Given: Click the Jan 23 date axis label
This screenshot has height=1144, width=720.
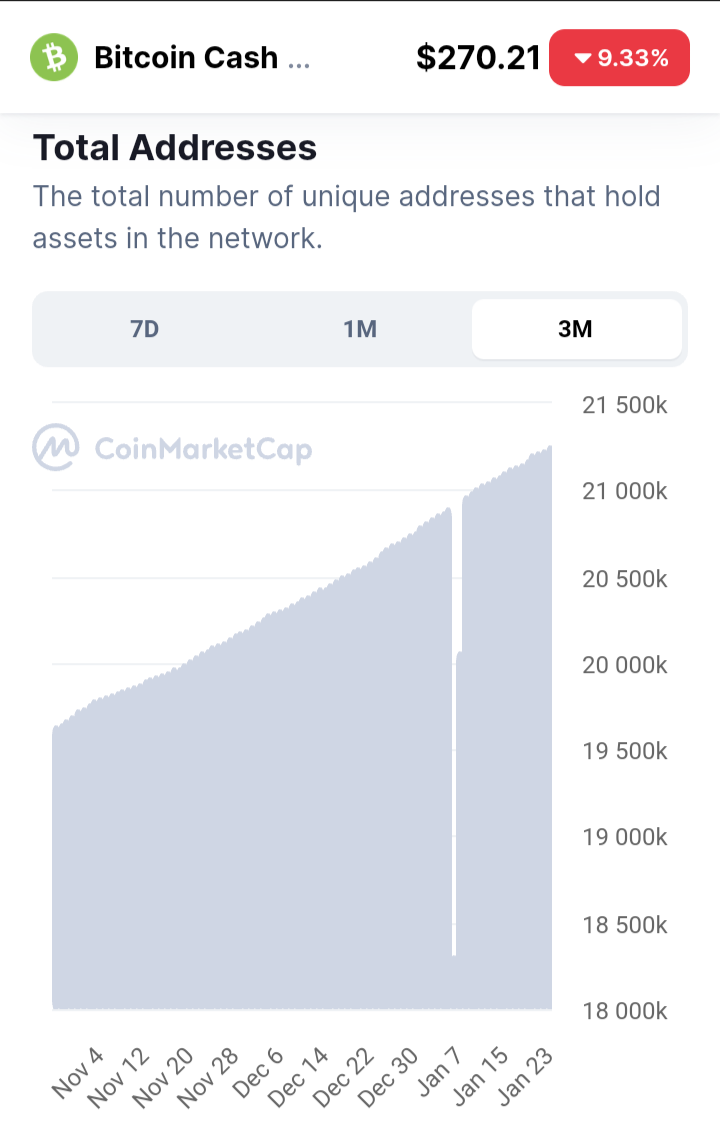Looking at the screenshot, I should pyautogui.click(x=525, y=1076).
